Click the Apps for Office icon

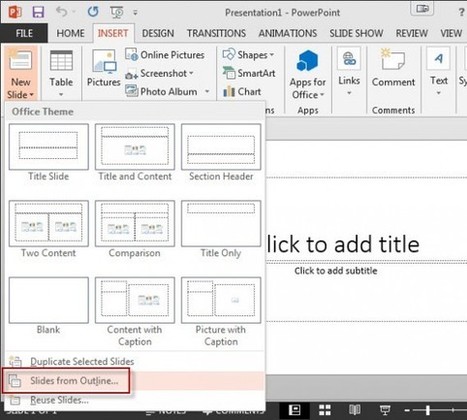pyautogui.click(x=307, y=61)
